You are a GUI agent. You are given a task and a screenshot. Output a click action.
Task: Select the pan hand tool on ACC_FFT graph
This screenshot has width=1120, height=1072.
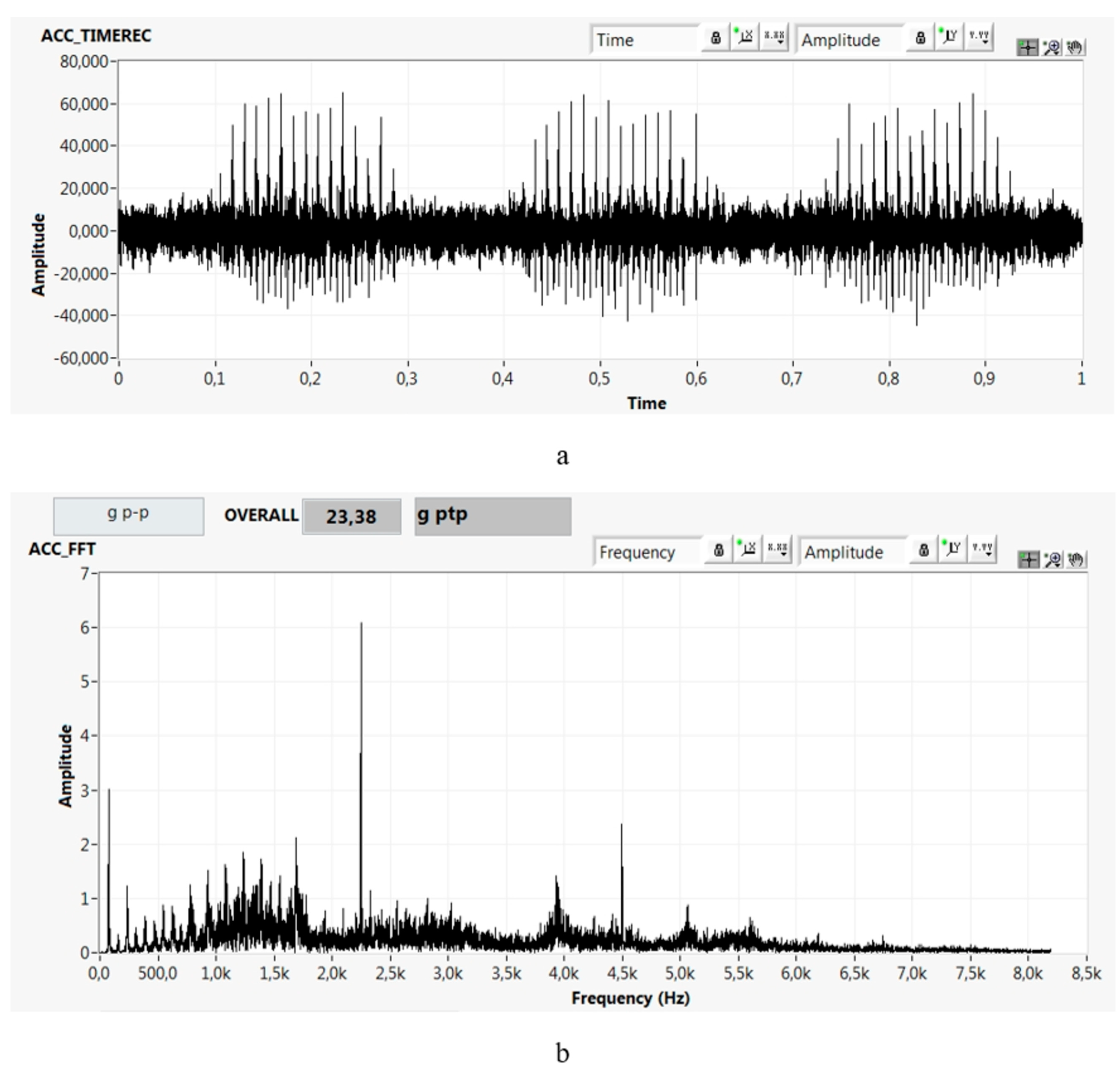[x=1077, y=559]
